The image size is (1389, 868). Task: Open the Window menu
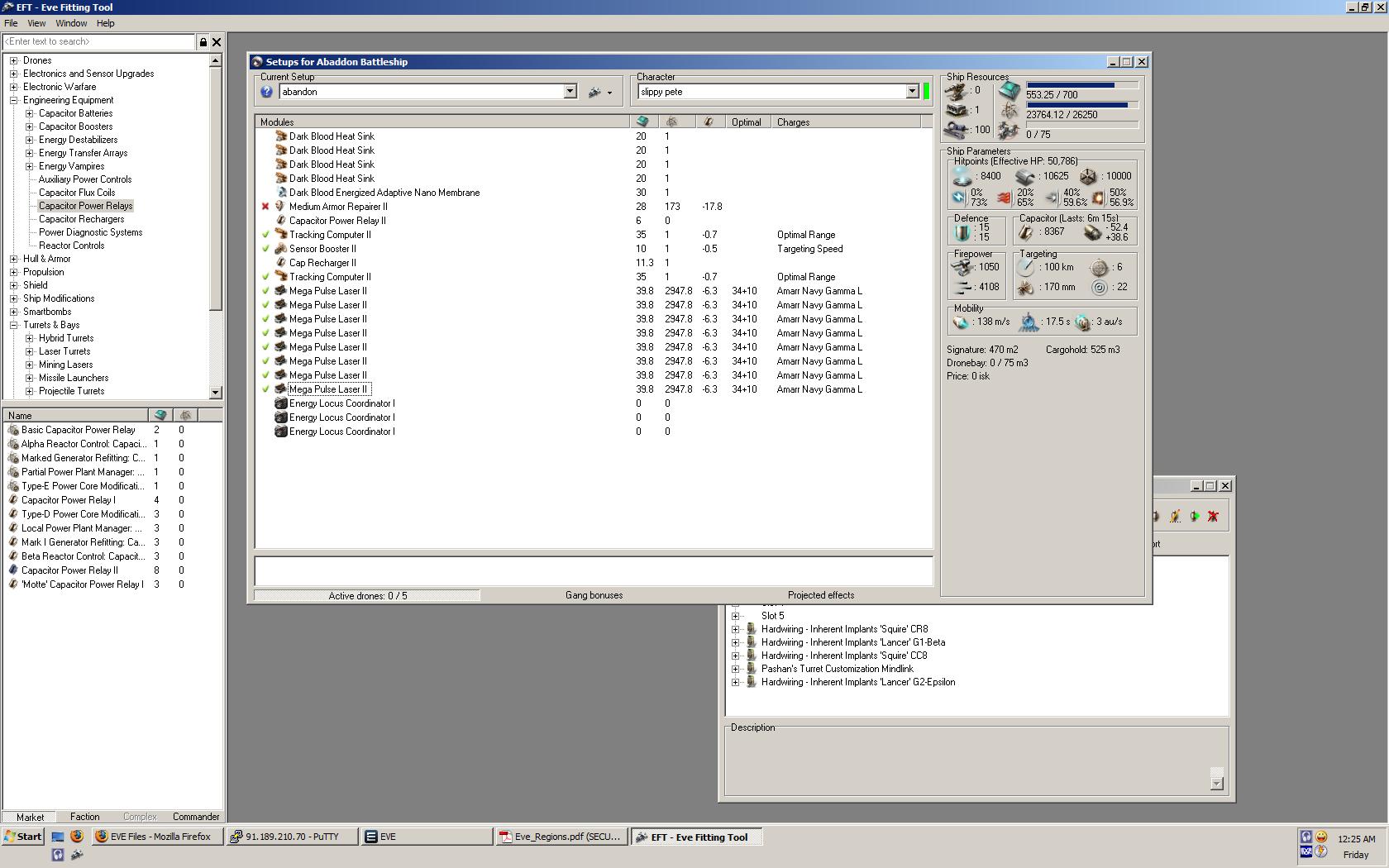[x=71, y=23]
